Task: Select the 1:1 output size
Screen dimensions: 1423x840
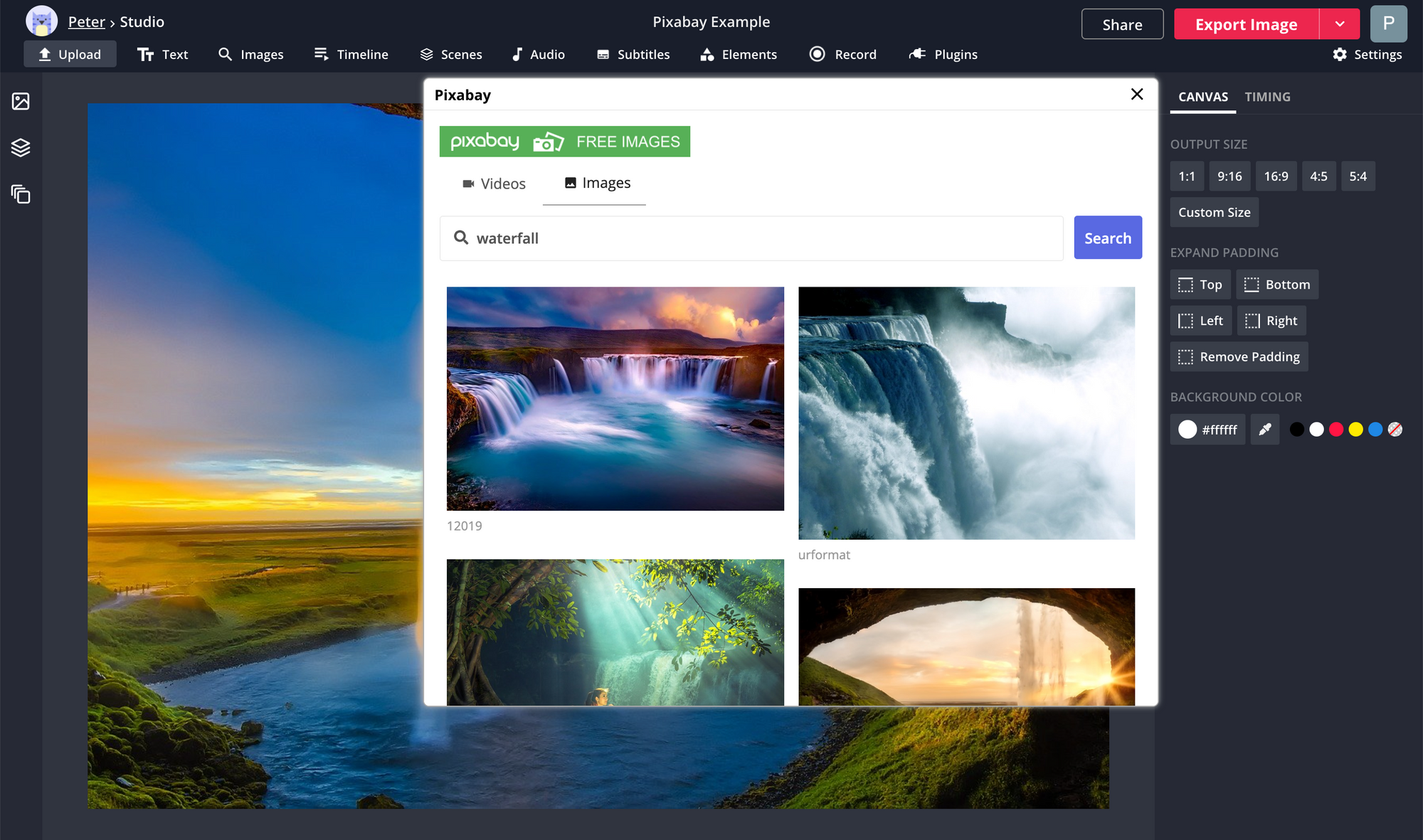Action: click(x=1187, y=176)
